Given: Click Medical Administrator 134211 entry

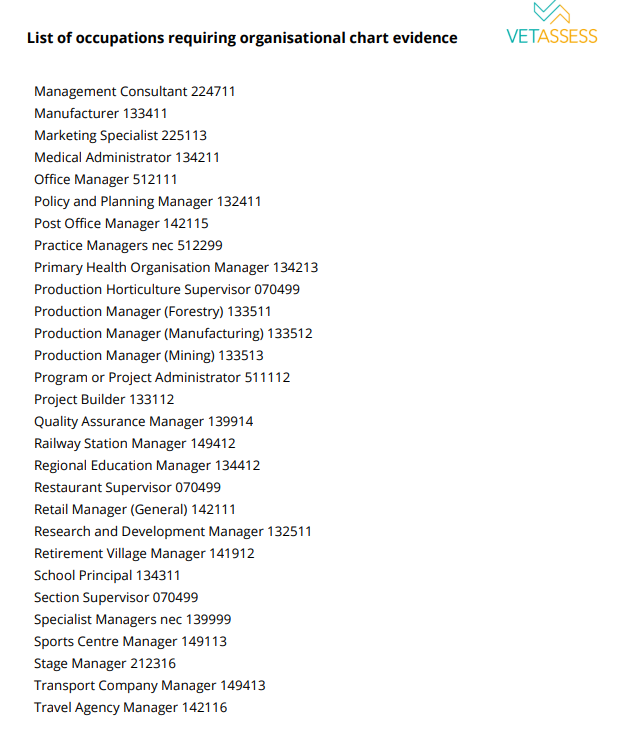Looking at the screenshot, I should [127, 157].
